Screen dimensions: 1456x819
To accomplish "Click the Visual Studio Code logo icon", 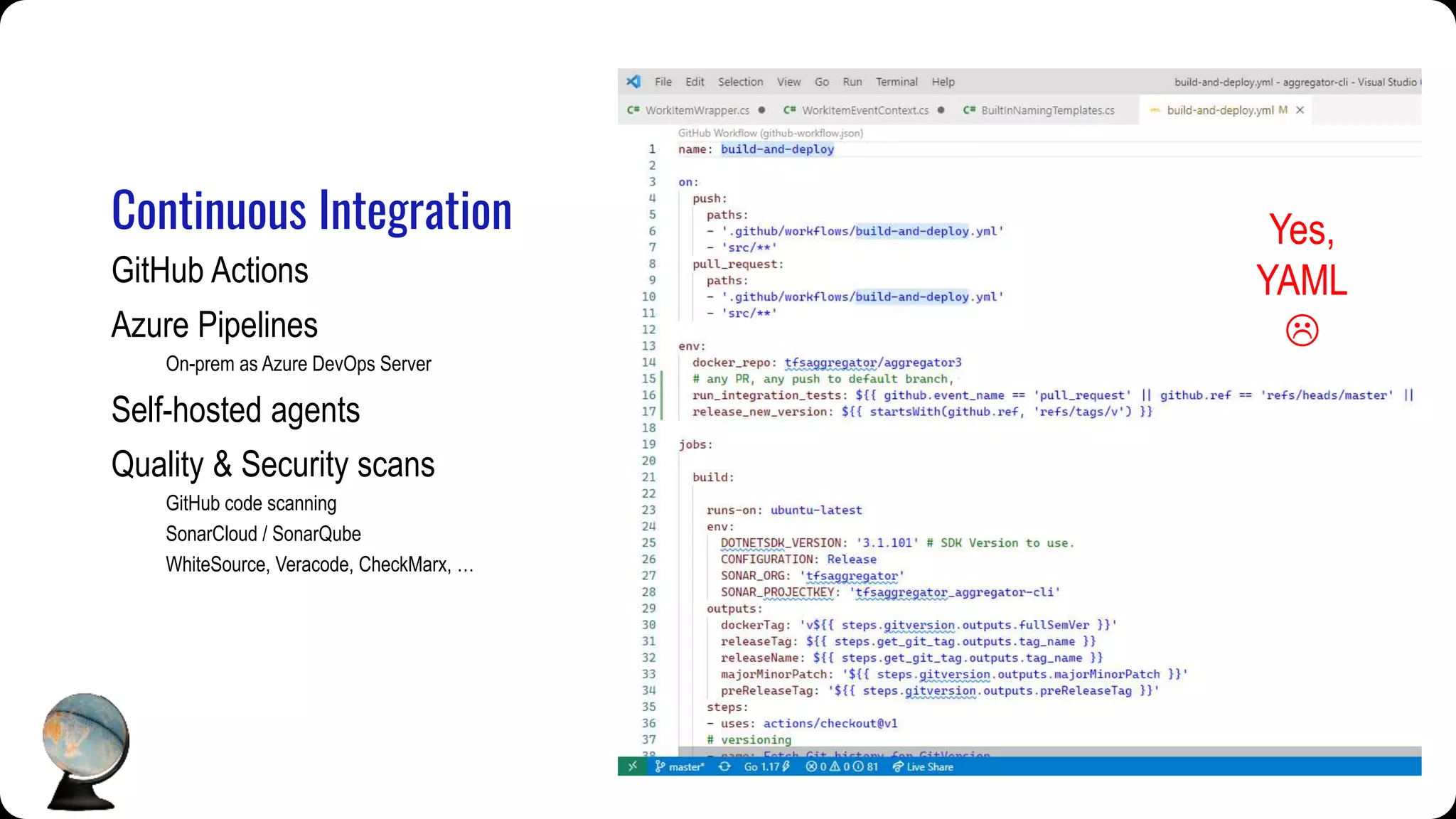I will point(633,82).
